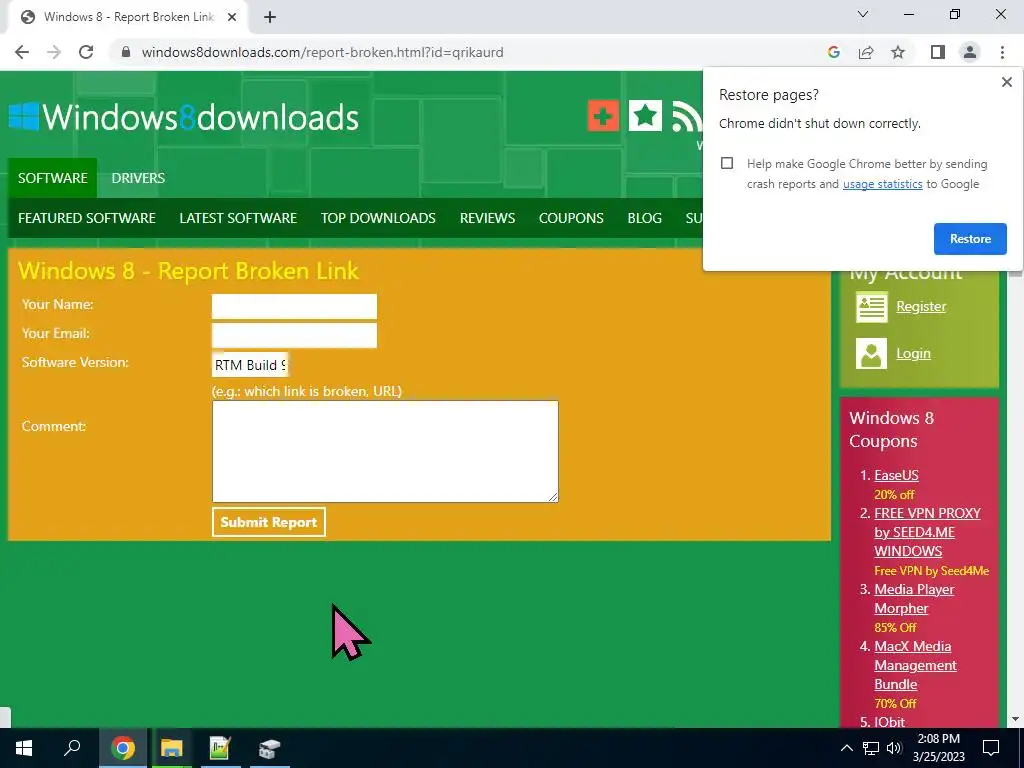Click inside the Comment text area
The image size is (1024, 768).
click(x=385, y=451)
